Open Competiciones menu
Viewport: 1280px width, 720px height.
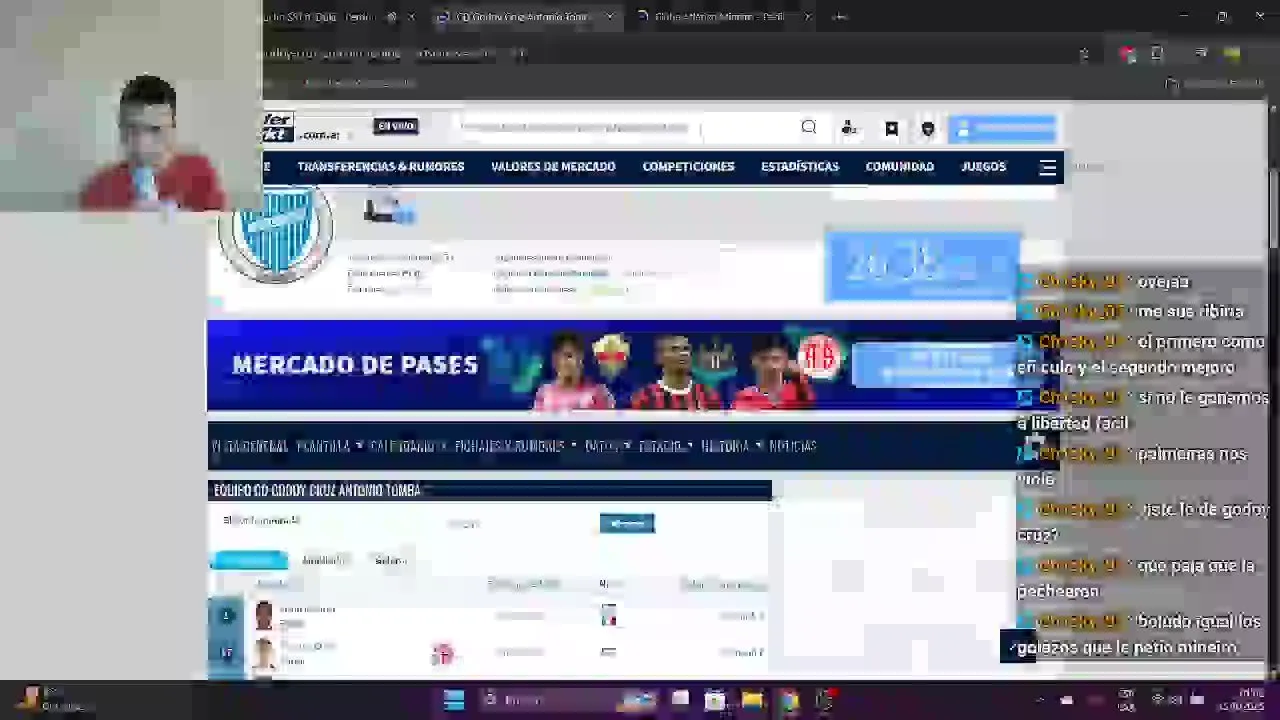pos(688,167)
